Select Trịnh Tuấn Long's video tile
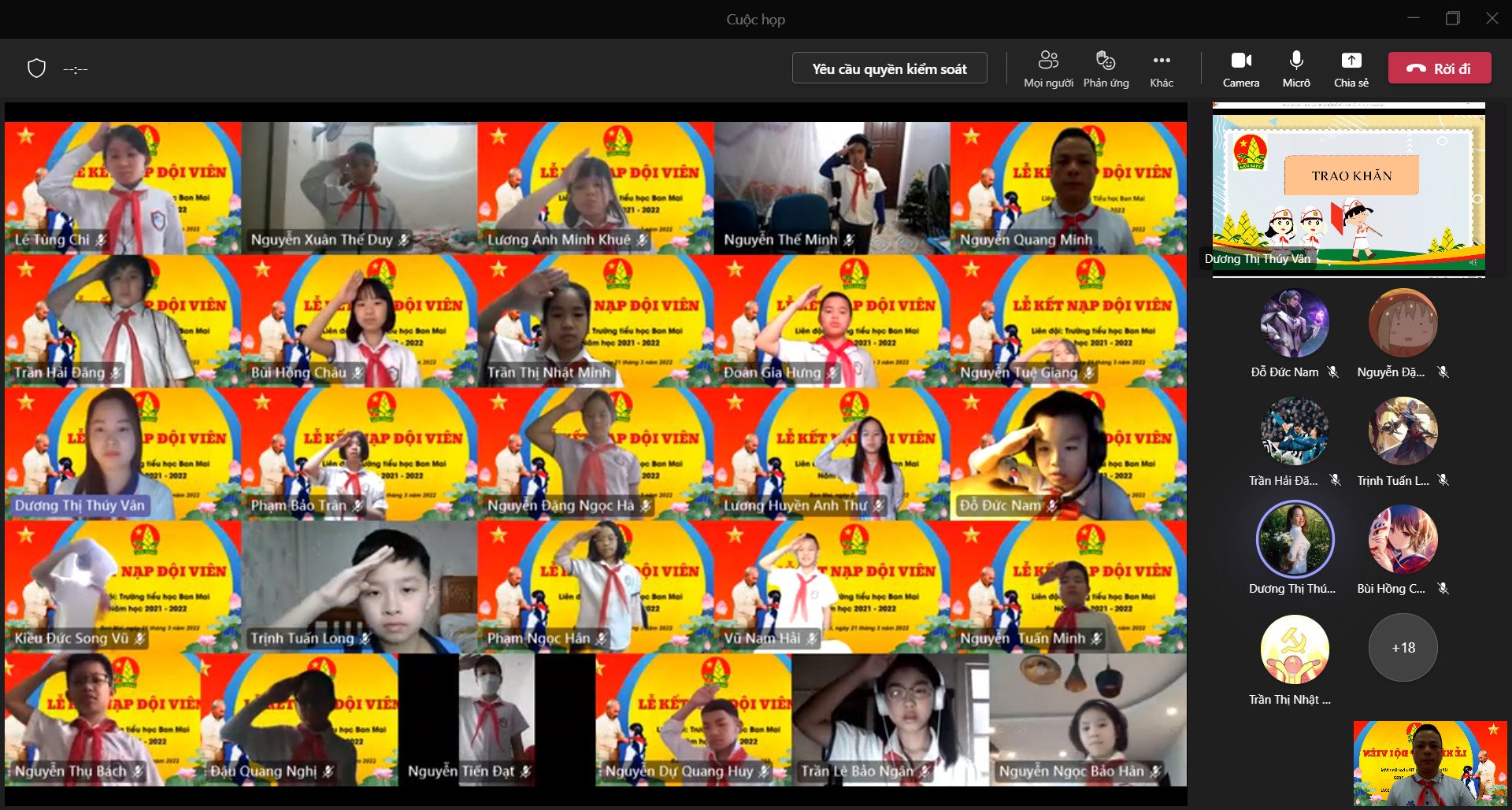Image resolution: width=1512 pixels, height=810 pixels. click(359, 586)
